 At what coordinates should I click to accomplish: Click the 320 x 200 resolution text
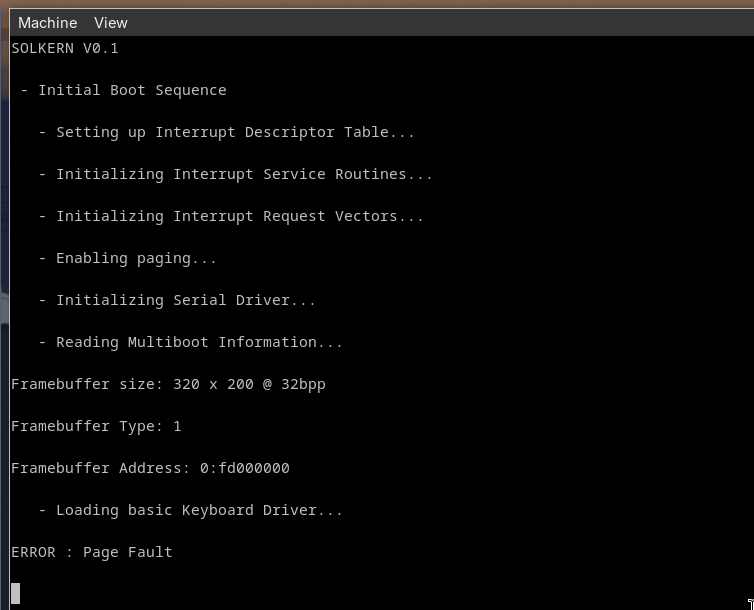214,384
